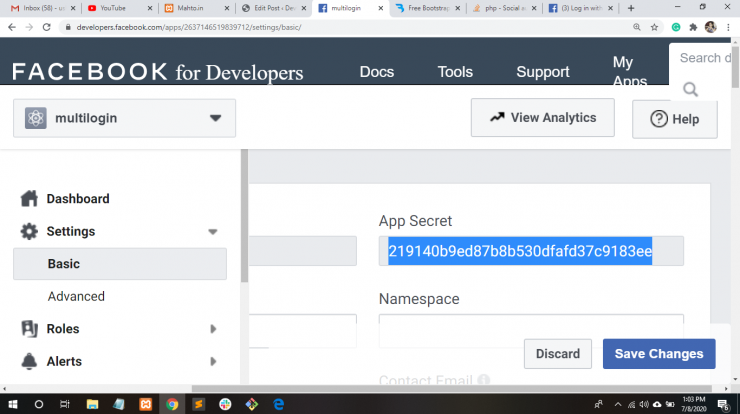Switch to the Free Bootstrap tab
This screenshot has width=740, height=414.
click(x=429, y=8)
